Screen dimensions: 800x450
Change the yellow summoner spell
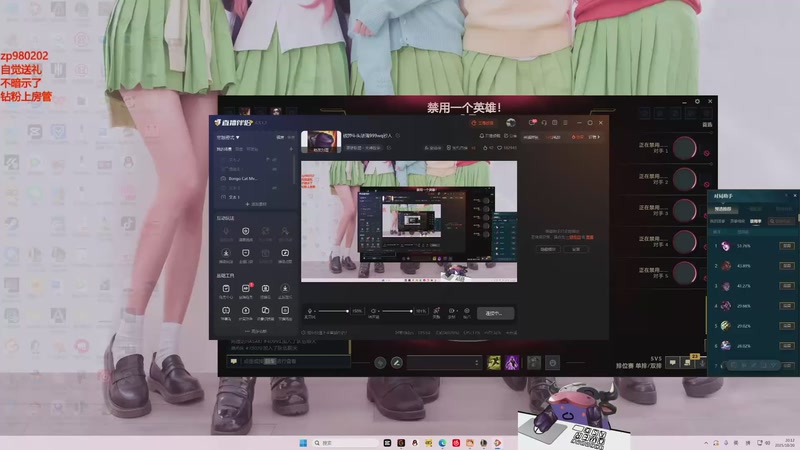coord(494,363)
